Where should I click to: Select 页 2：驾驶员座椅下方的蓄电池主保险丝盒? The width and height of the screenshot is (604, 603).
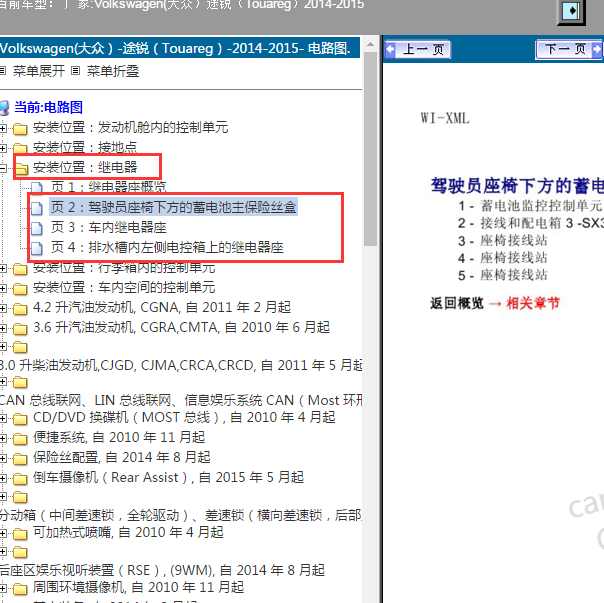point(173,207)
